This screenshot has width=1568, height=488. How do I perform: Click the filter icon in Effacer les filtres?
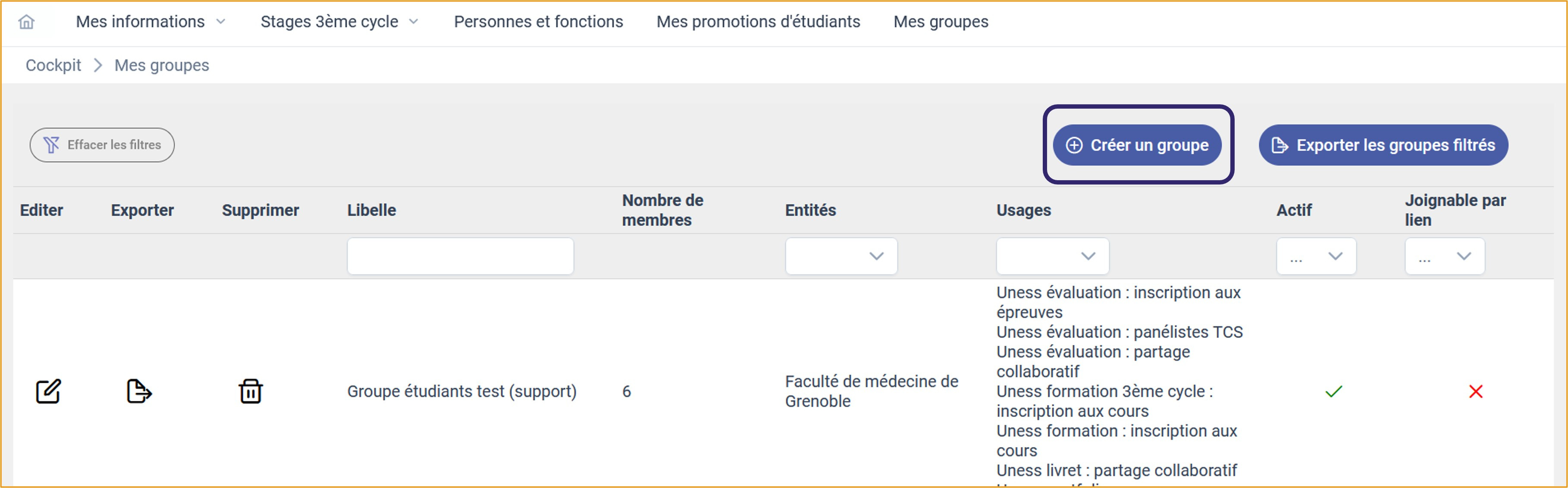click(x=52, y=145)
